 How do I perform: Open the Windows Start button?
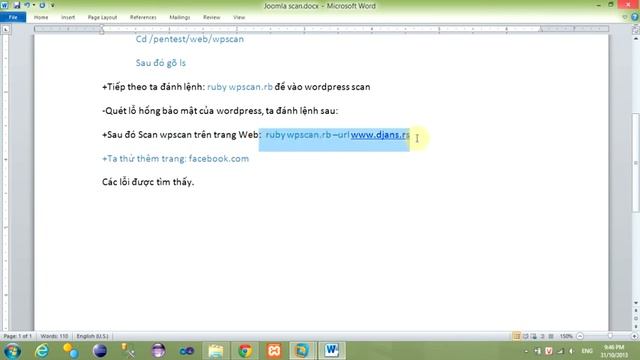(x=12, y=351)
